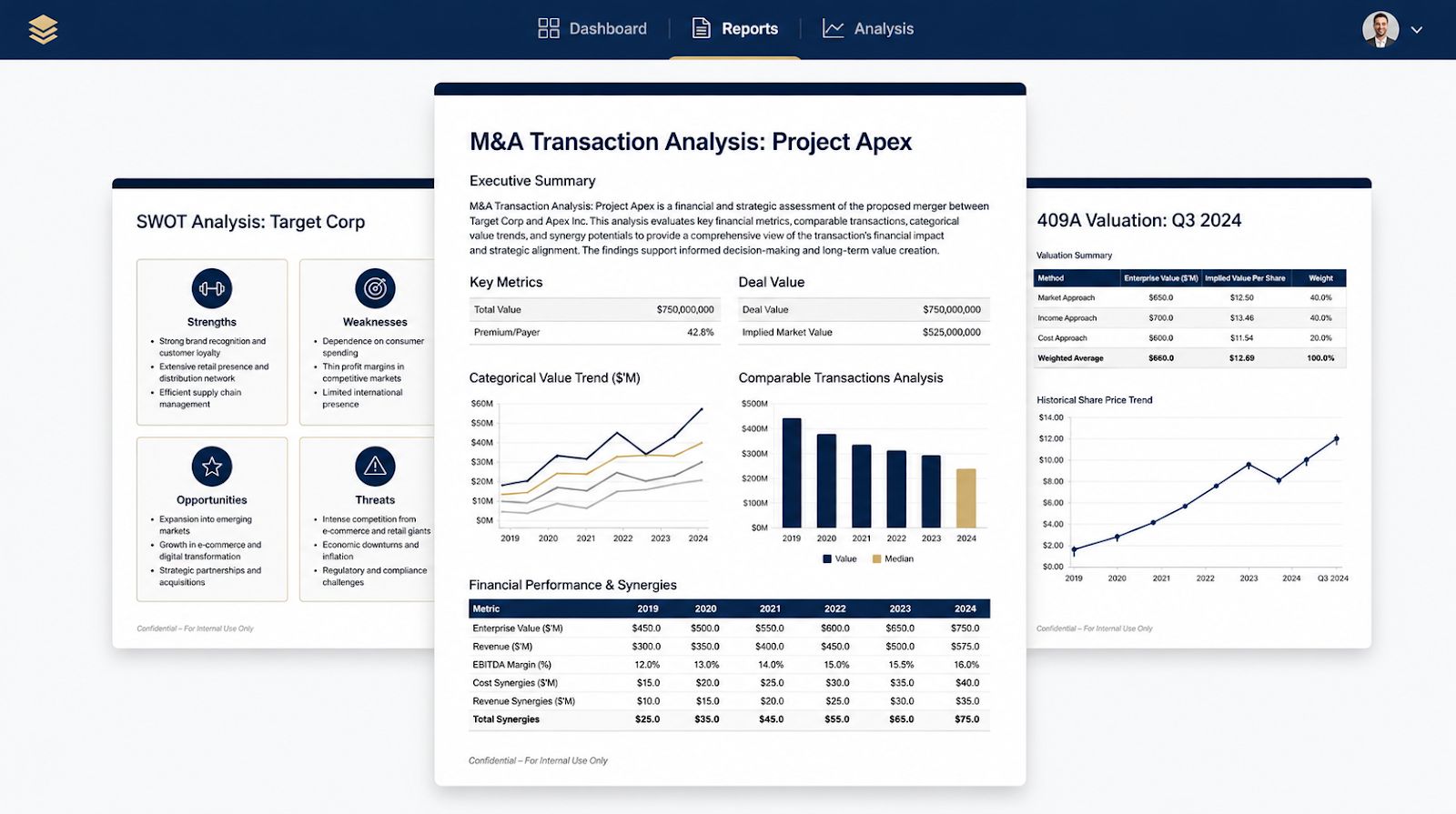1456x814 pixels.
Task: Click the 2019 bar in Comparable Transactions chart
Action: (x=792, y=473)
